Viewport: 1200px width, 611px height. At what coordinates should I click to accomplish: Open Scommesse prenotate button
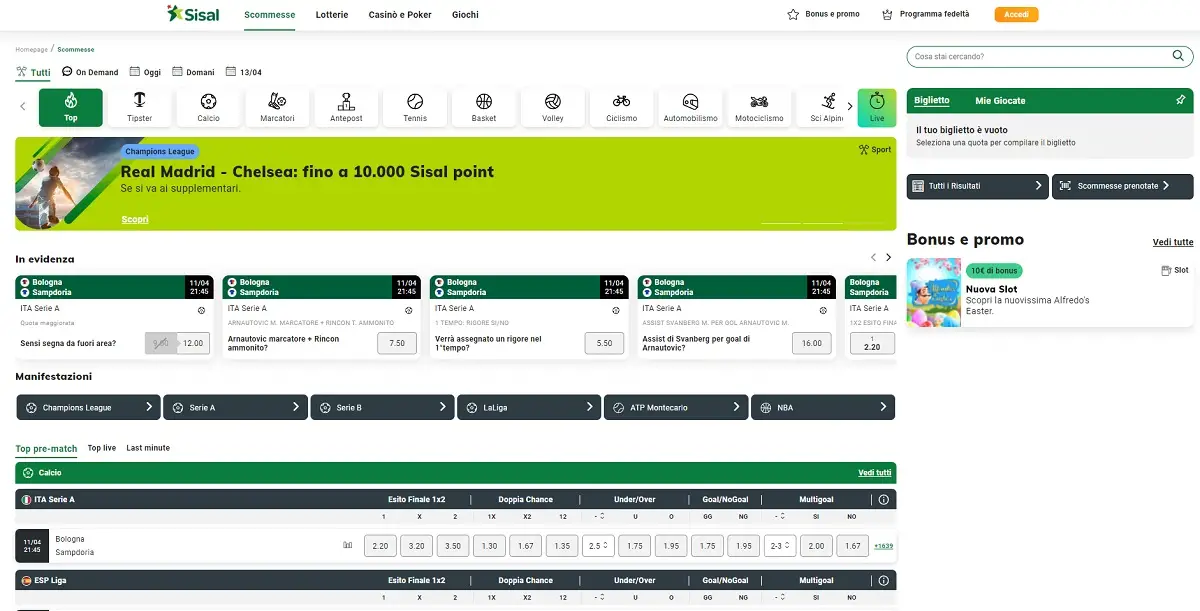coord(1122,186)
